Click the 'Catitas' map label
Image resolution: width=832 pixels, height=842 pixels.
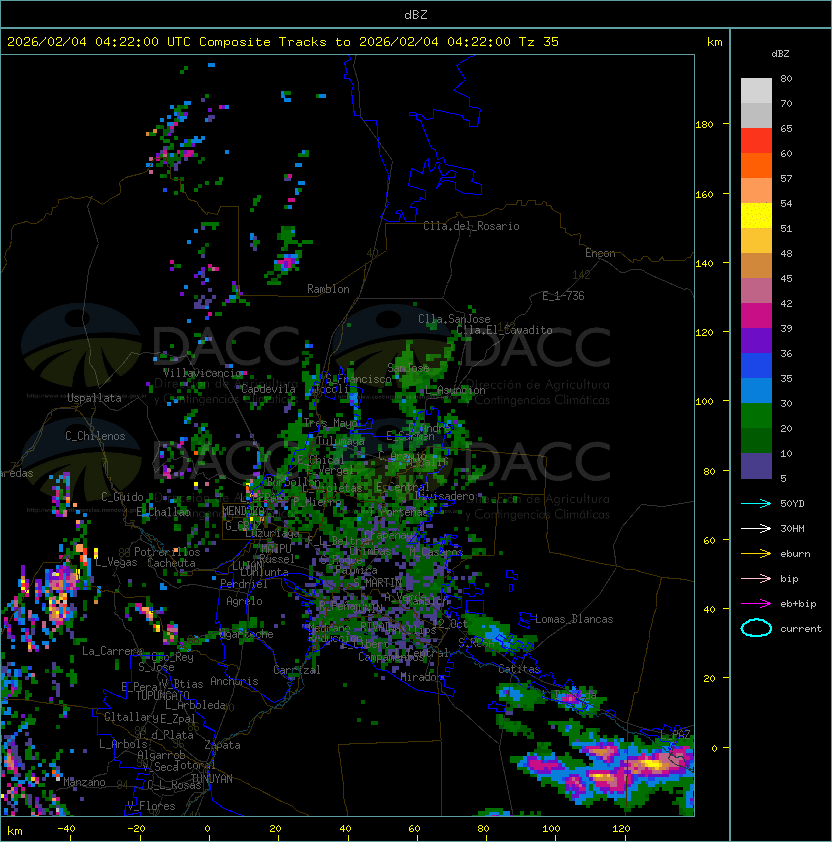pyautogui.click(x=519, y=670)
